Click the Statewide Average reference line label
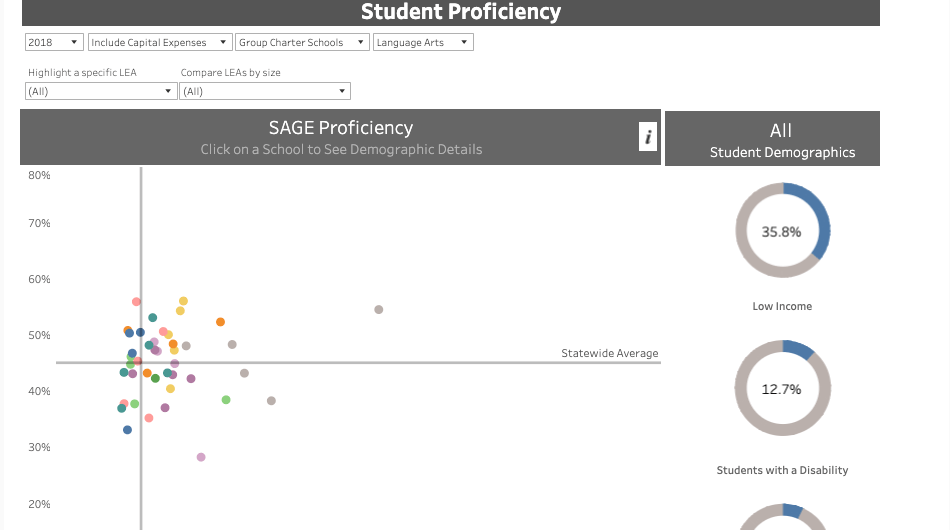 609,353
